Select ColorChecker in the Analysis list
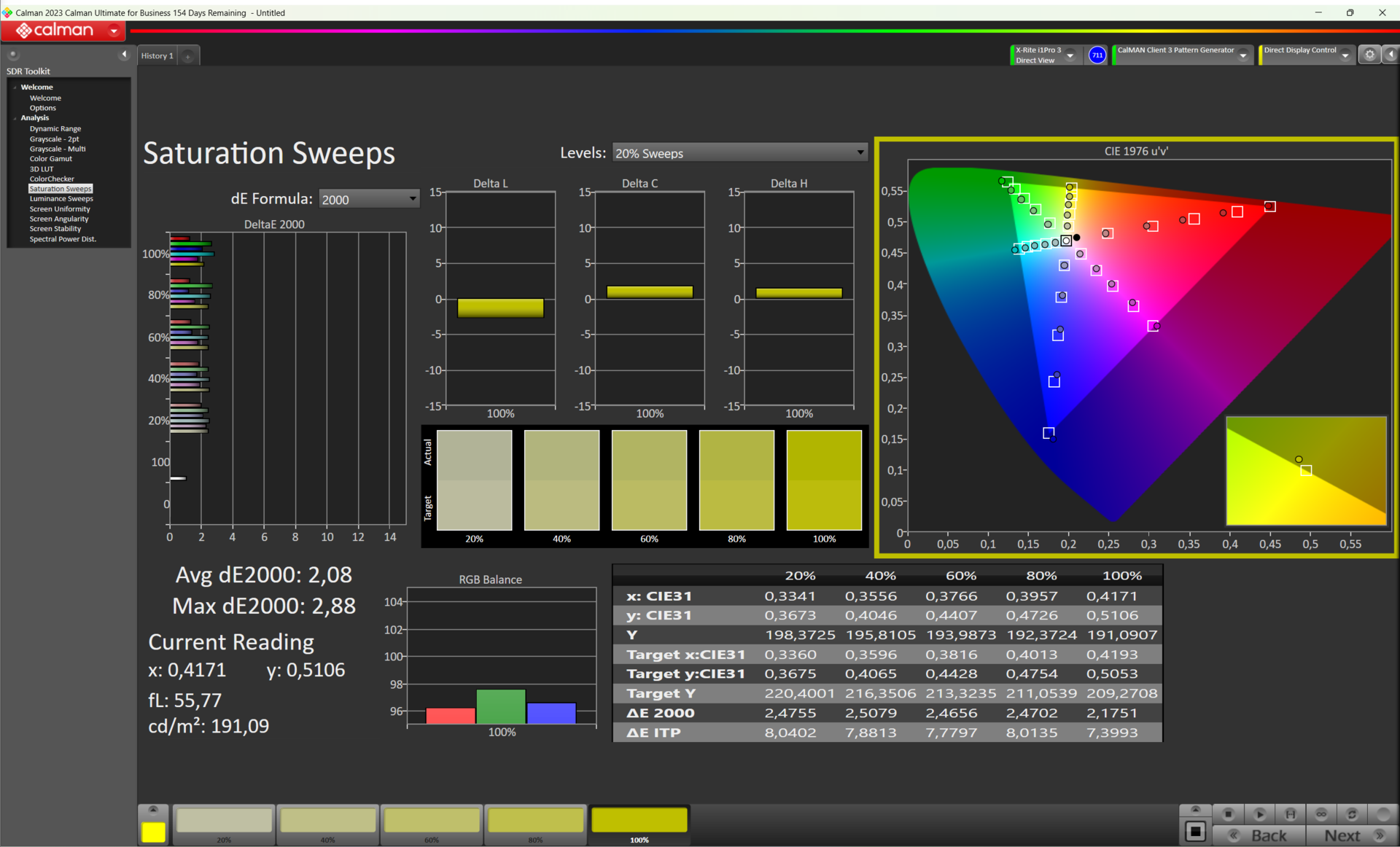Viewport: 1400px width, 847px height. (52, 179)
